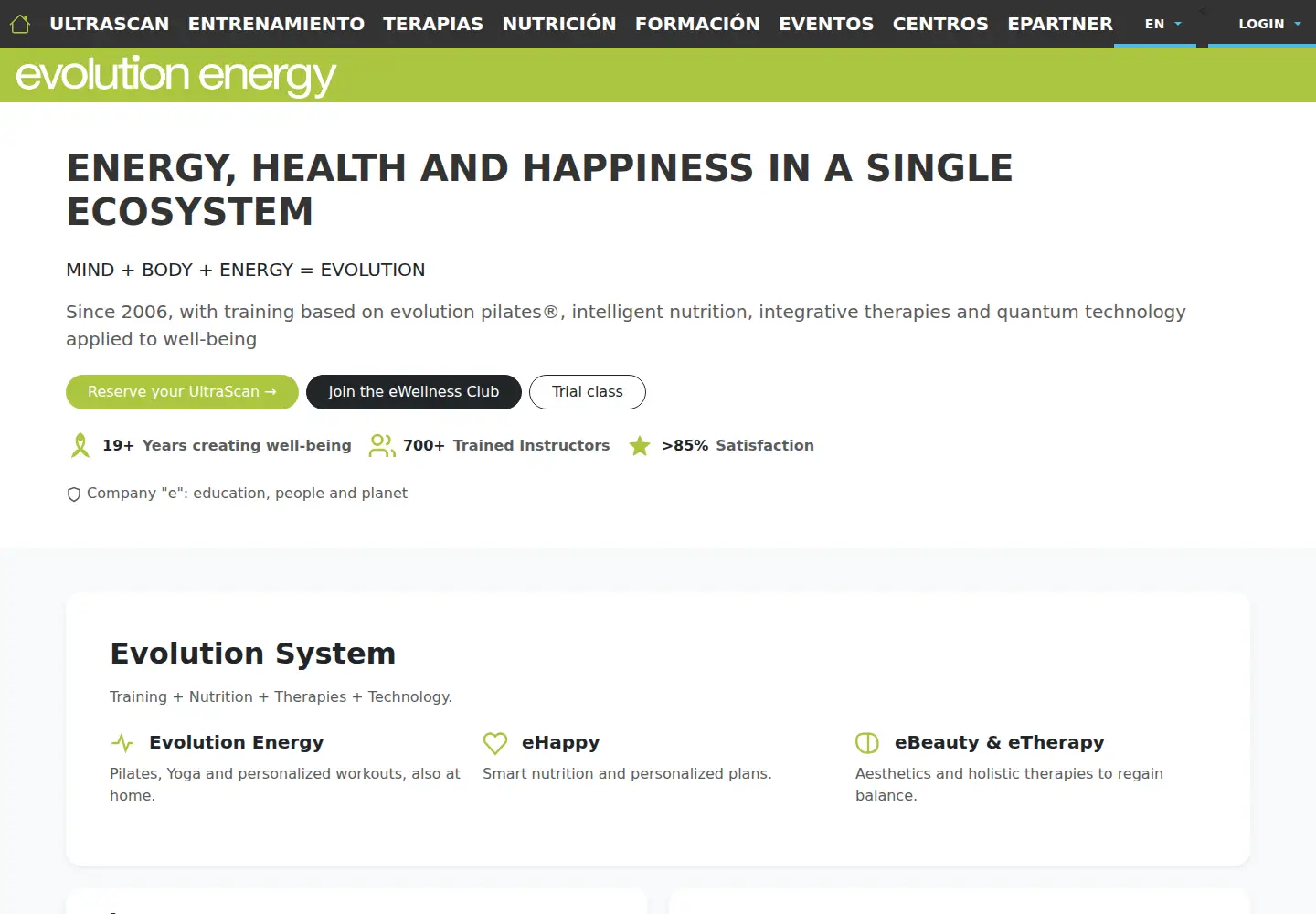
Task: Click the people icon beside 700+ Trained Instructors
Action: pyautogui.click(x=382, y=445)
